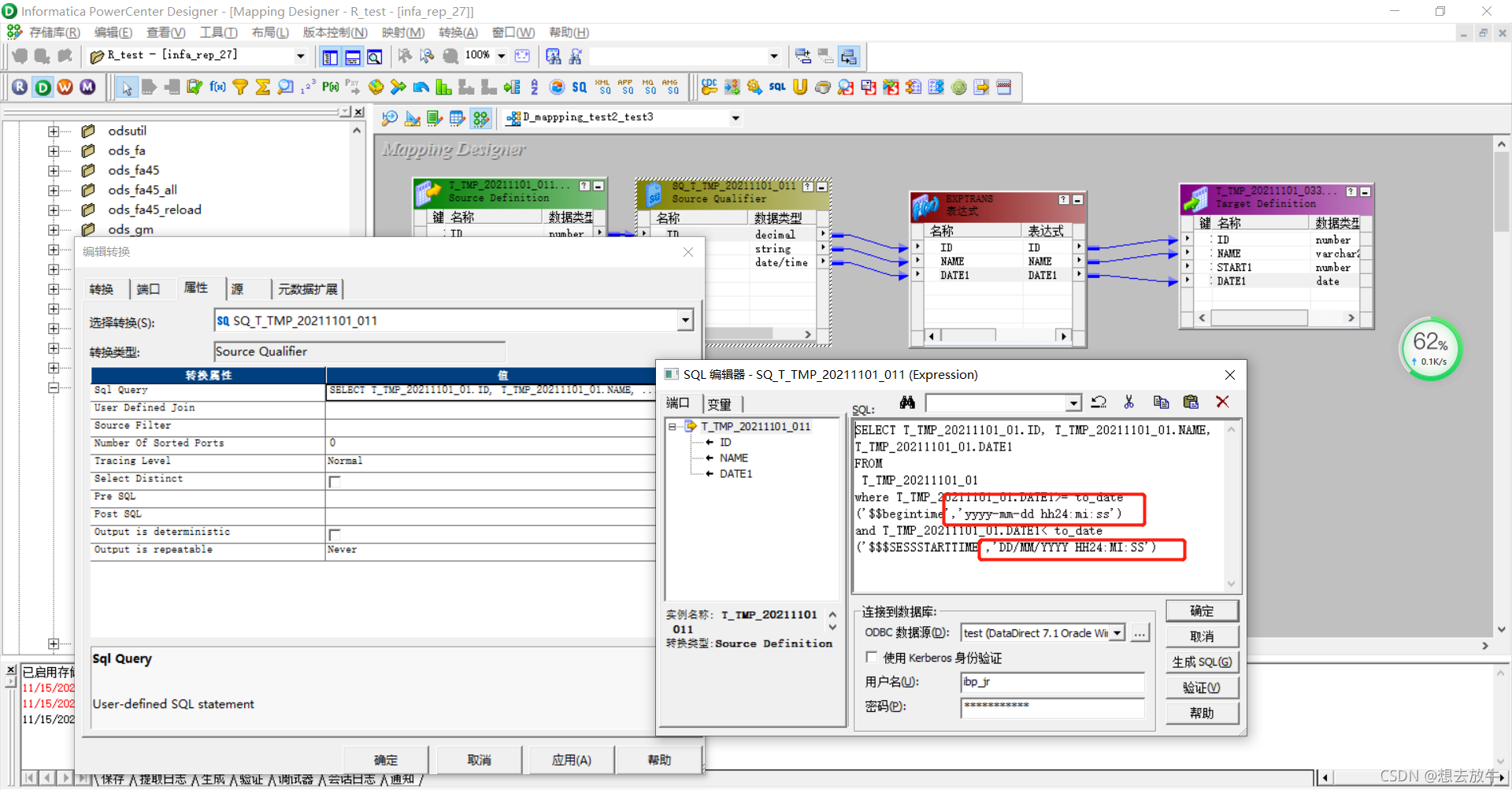
Task: Create a Lookup transformation via magnifier icon
Action: point(286,87)
